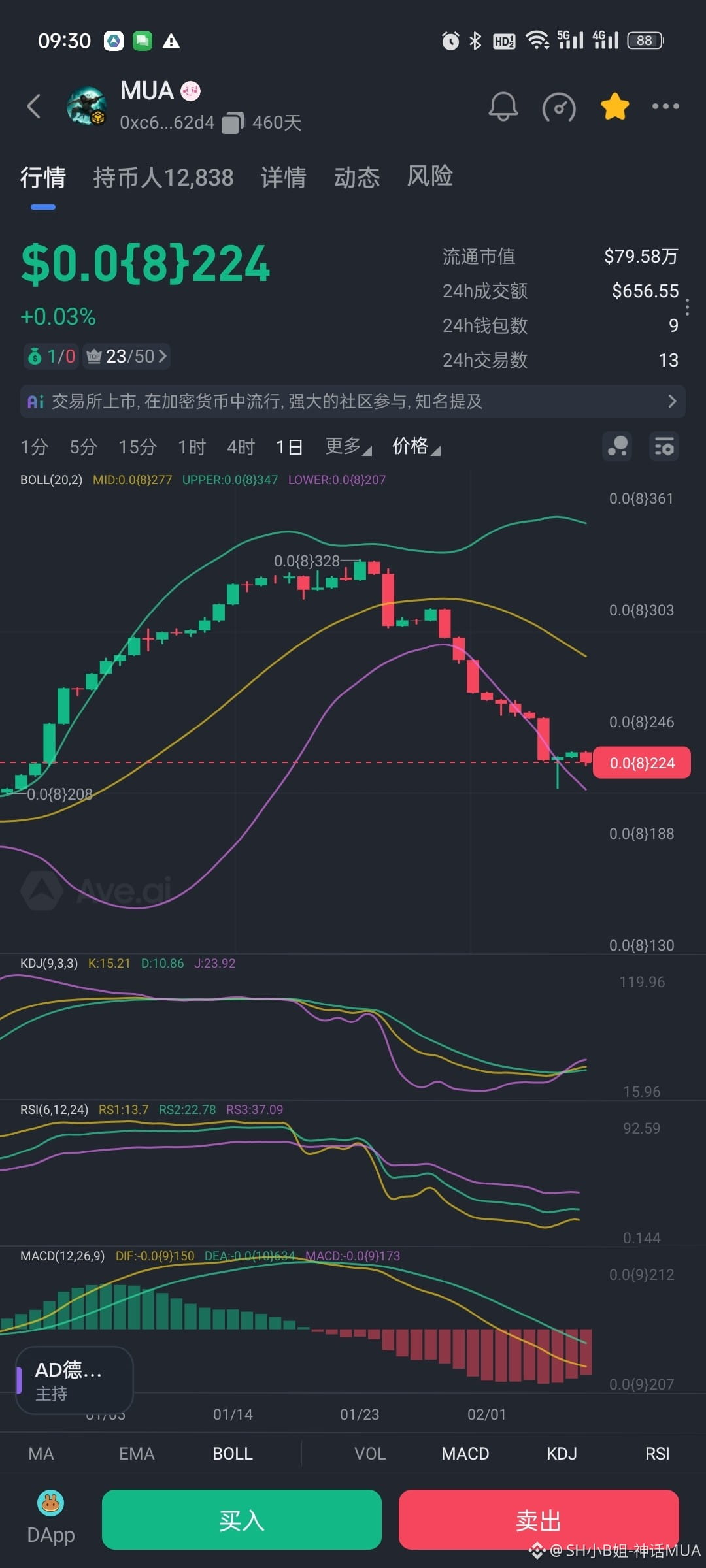This screenshot has width=706, height=1568.
Task: Toggle the EMA indicator
Action: coord(137,1454)
